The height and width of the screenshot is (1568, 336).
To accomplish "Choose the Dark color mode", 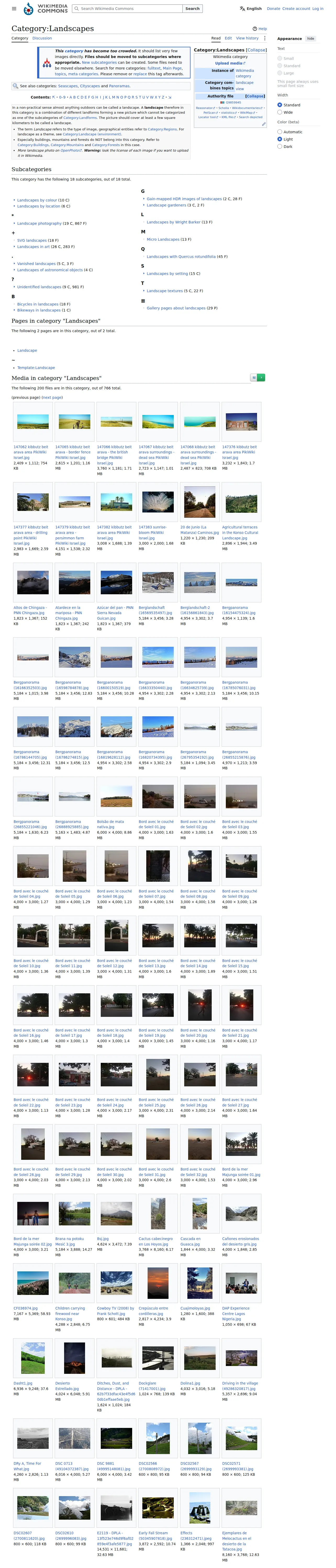I will tap(280, 146).
